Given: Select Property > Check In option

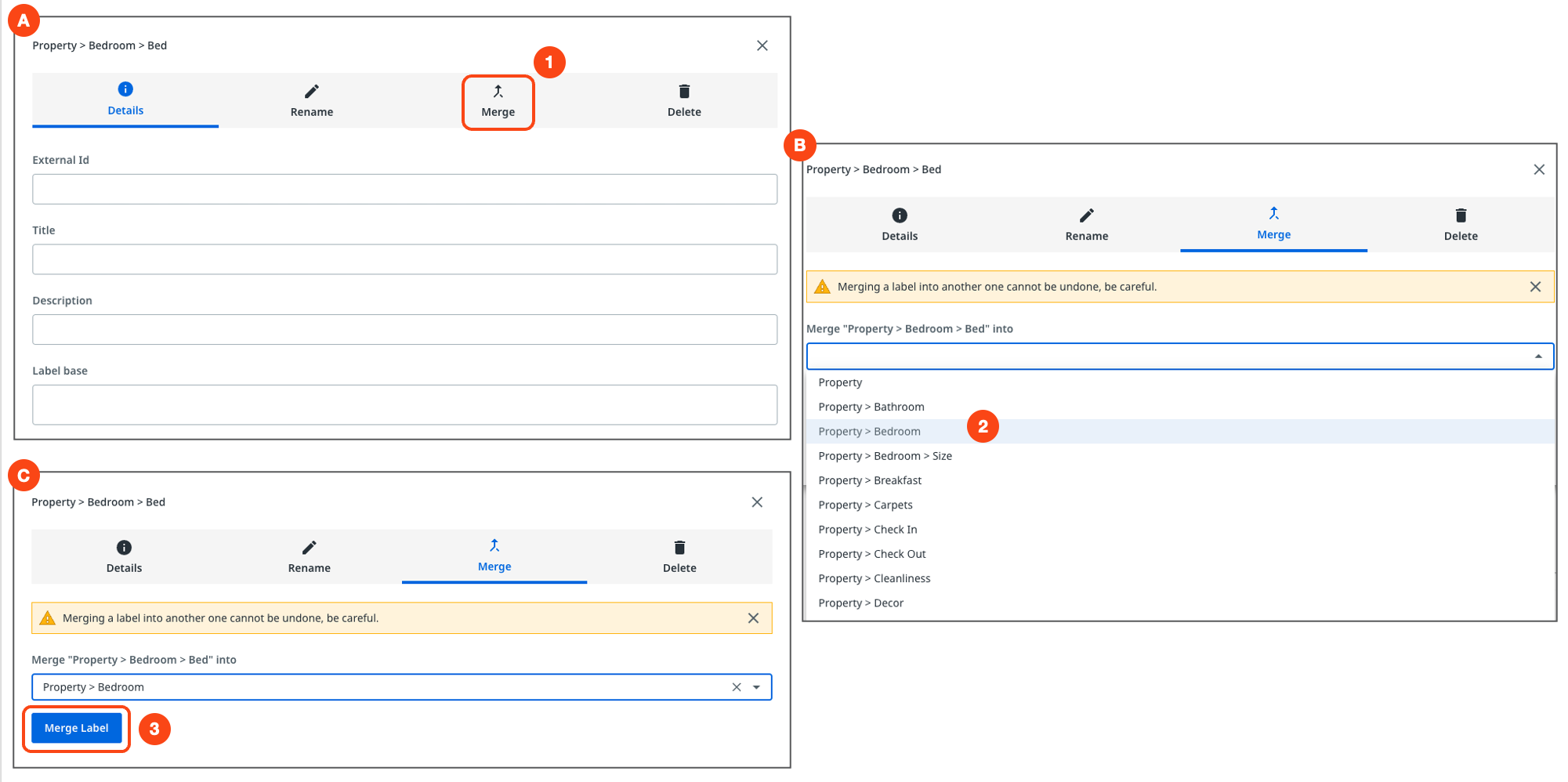Looking at the screenshot, I should coord(1180,530).
